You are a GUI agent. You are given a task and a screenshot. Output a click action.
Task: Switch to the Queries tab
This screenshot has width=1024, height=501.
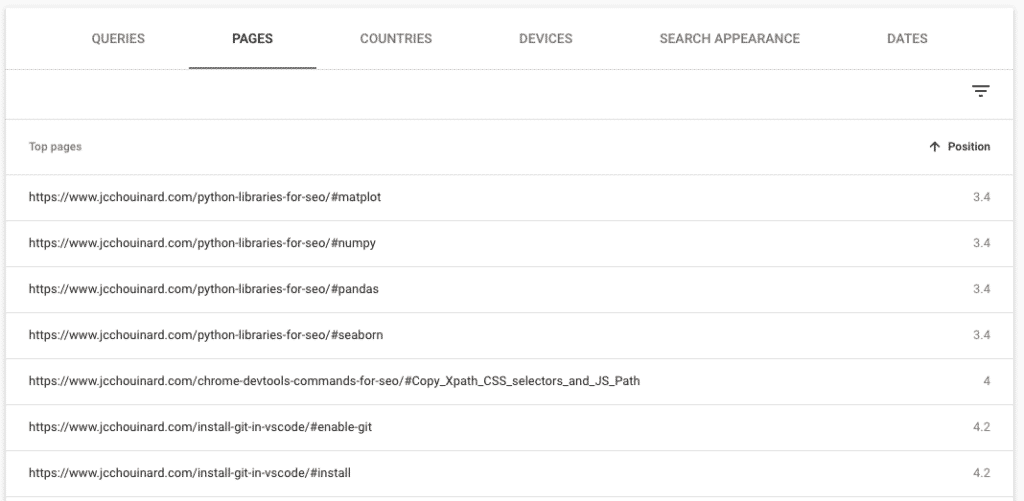click(118, 39)
